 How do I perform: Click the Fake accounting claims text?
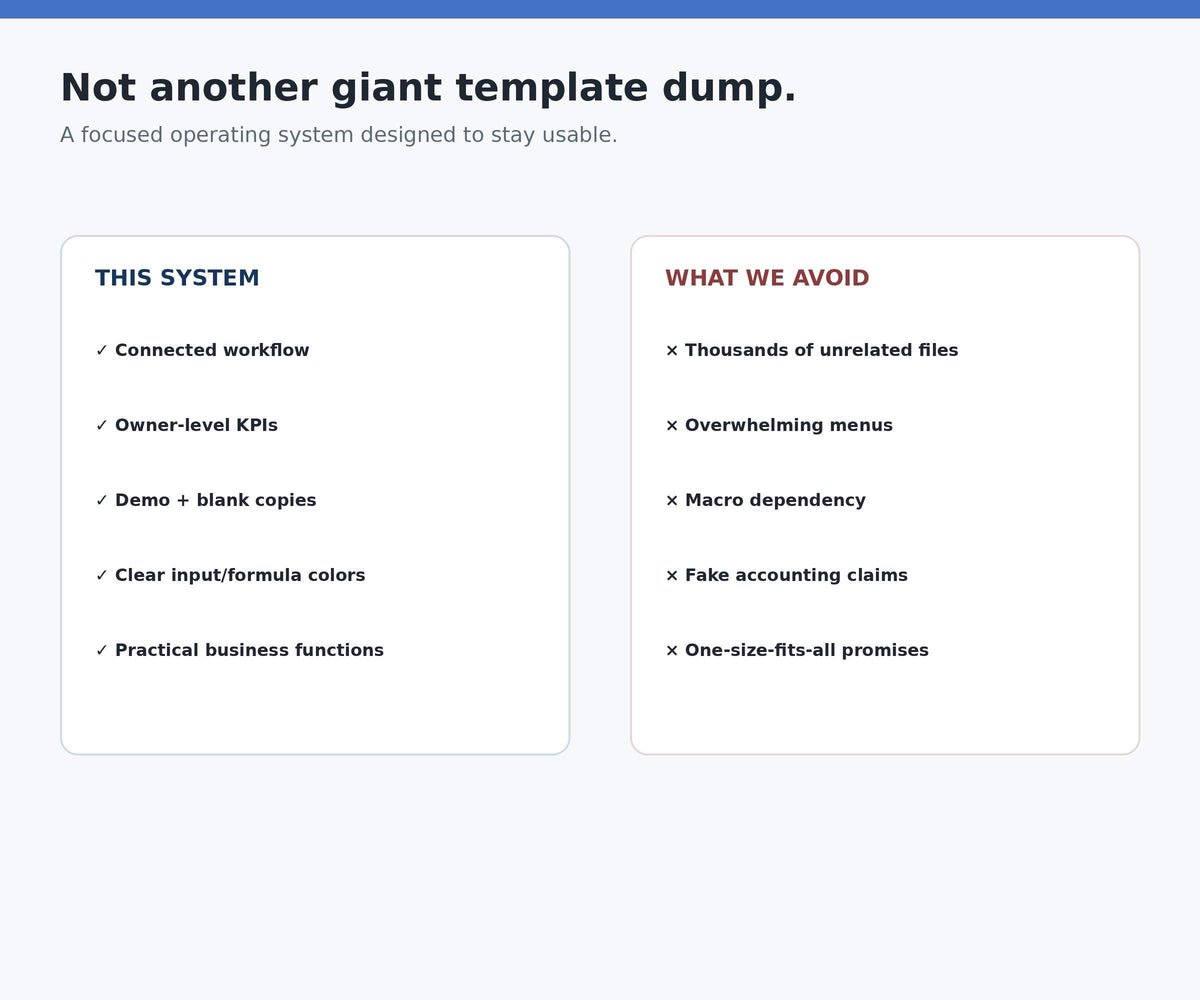pos(796,575)
